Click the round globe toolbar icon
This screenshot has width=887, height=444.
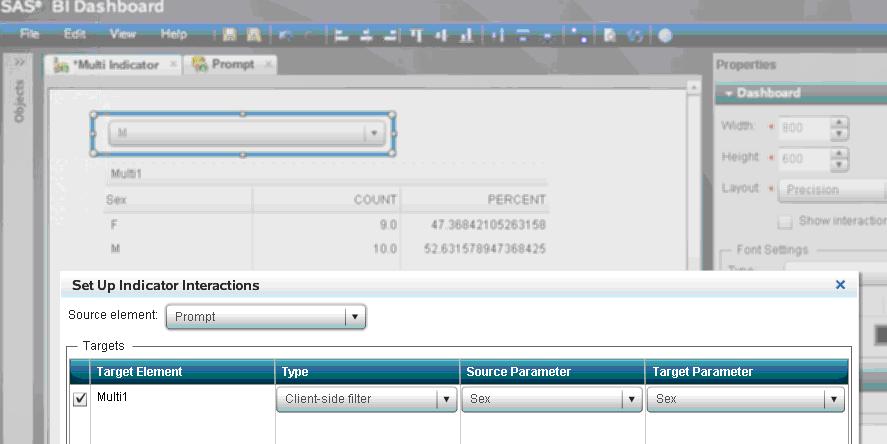click(x=665, y=36)
